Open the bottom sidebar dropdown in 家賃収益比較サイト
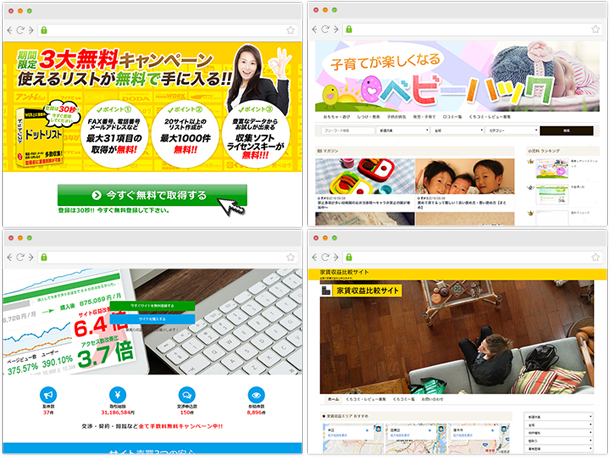The image size is (610, 457). (559, 449)
